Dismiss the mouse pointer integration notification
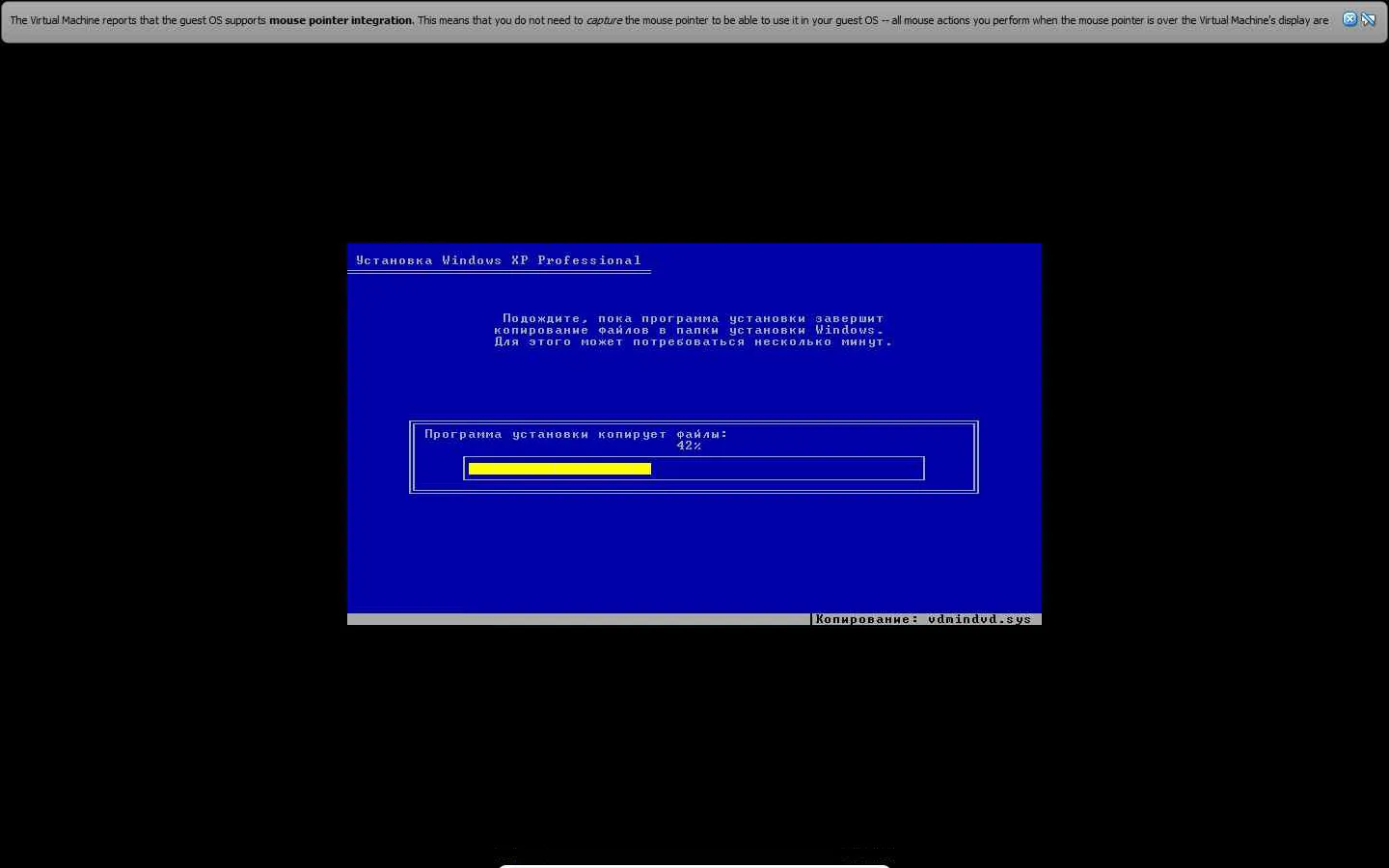This screenshot has height=868, width=1389. [x=1349, y=19]
